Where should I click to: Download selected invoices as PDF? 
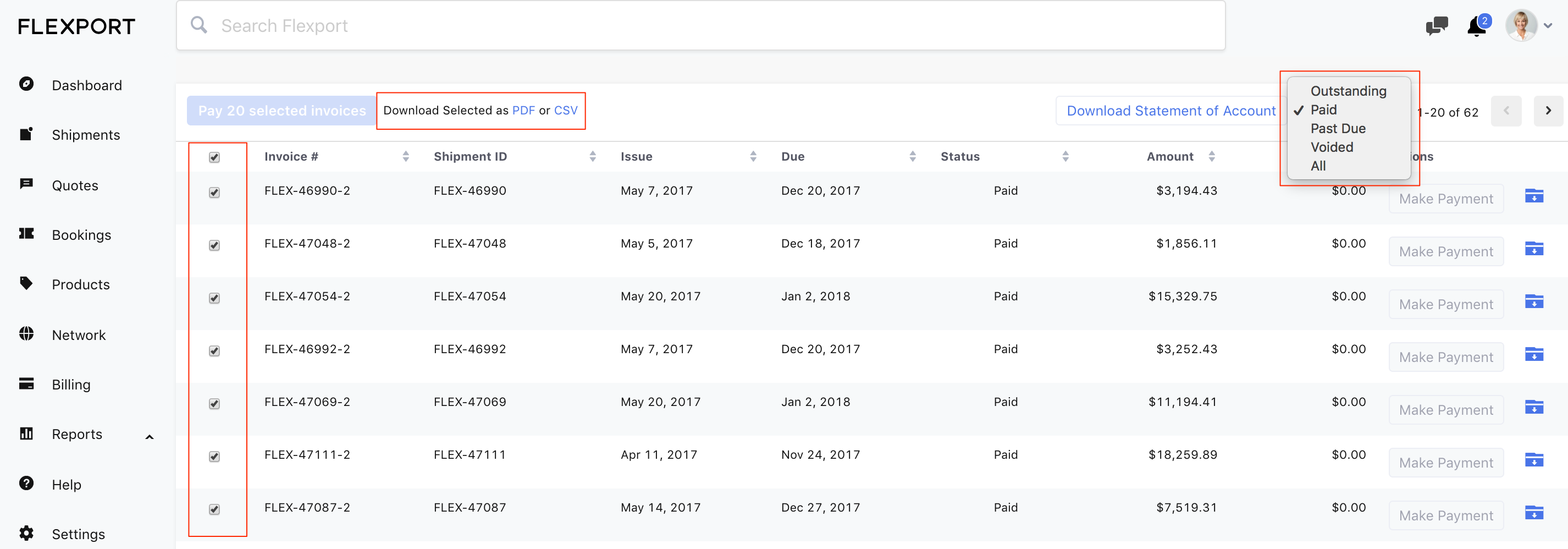pyautogui.click(x=523, y=110)
